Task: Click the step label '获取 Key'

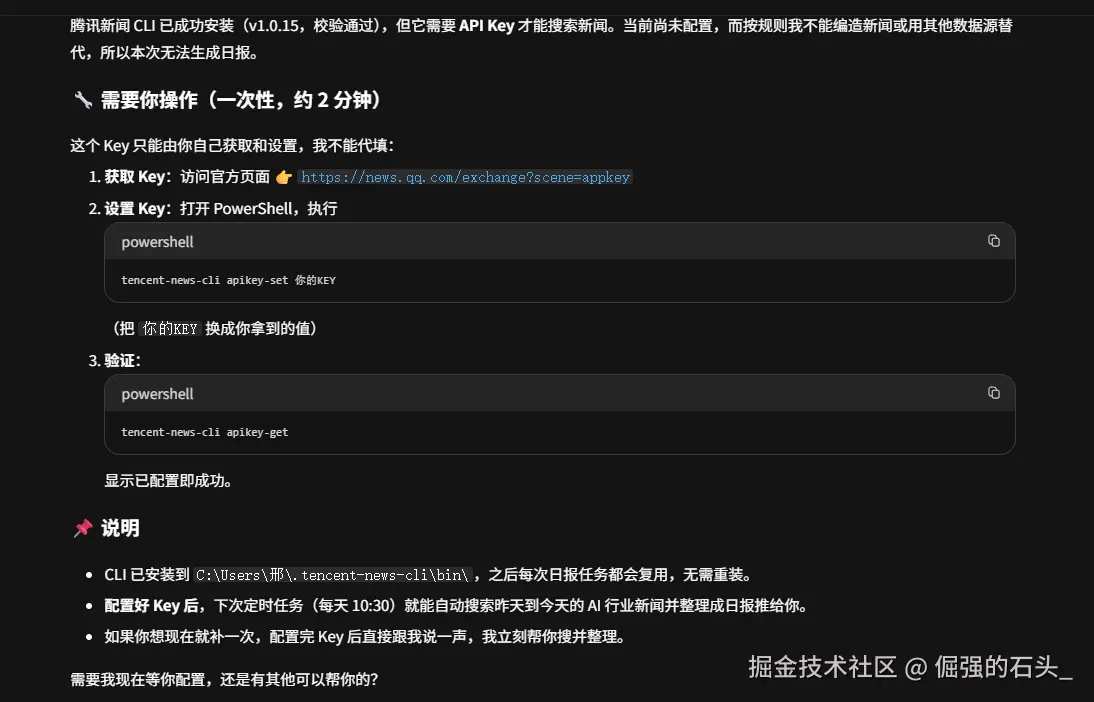Action: point(135,177)
